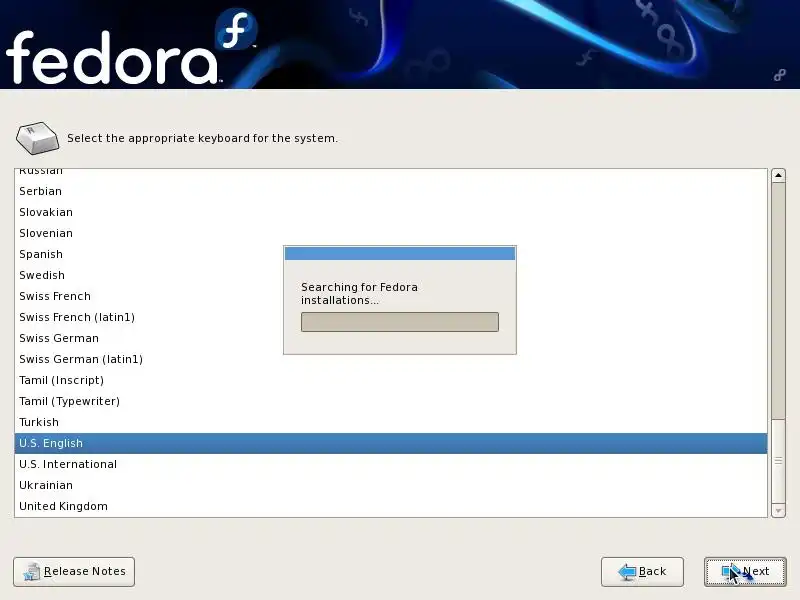800x600 pixels.
Task: Proceed with the Next button
Action: pyautogui.click(x=745, y=571)
